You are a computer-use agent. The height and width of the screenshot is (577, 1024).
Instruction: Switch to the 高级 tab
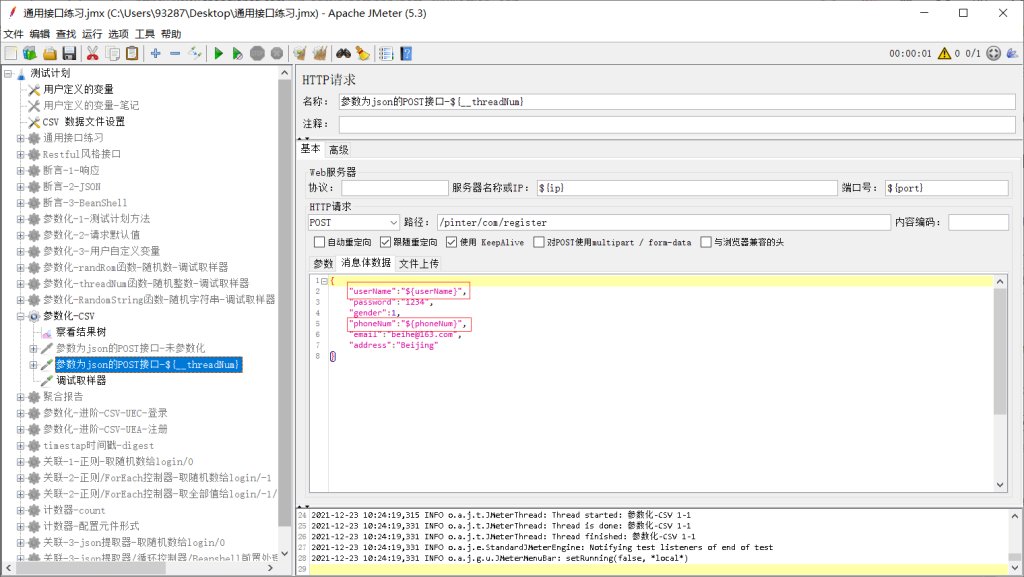338,149
